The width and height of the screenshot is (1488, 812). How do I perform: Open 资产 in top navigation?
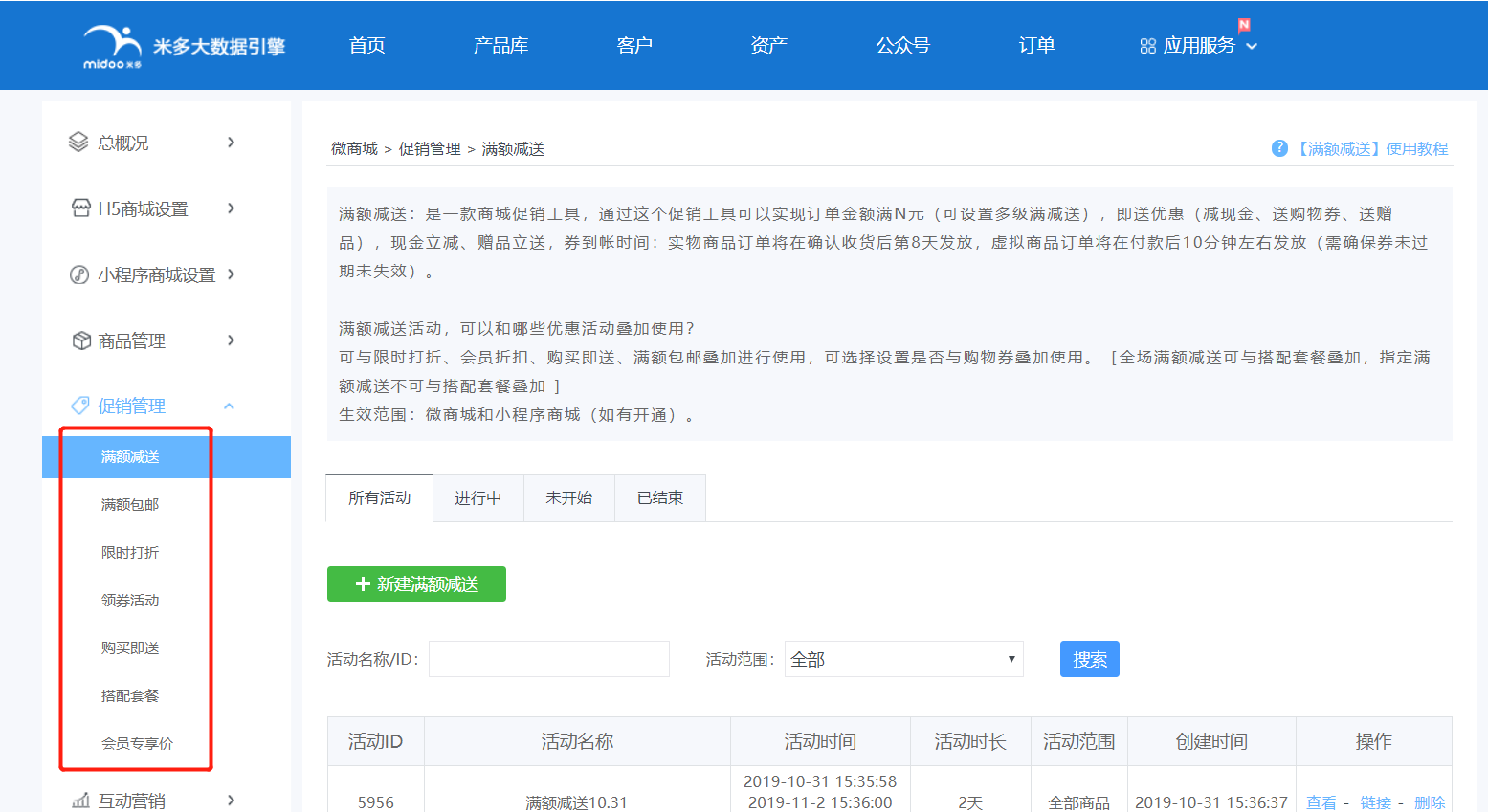point(768,45)
